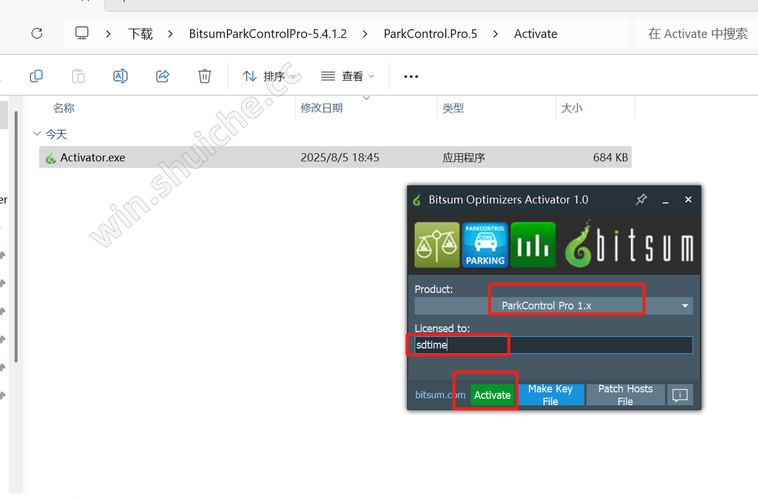Focus the 在 Activate 中搜索 search box
The width and height of the screenshot is (758, 500).
pyautogui.click(x=697, y=33)
